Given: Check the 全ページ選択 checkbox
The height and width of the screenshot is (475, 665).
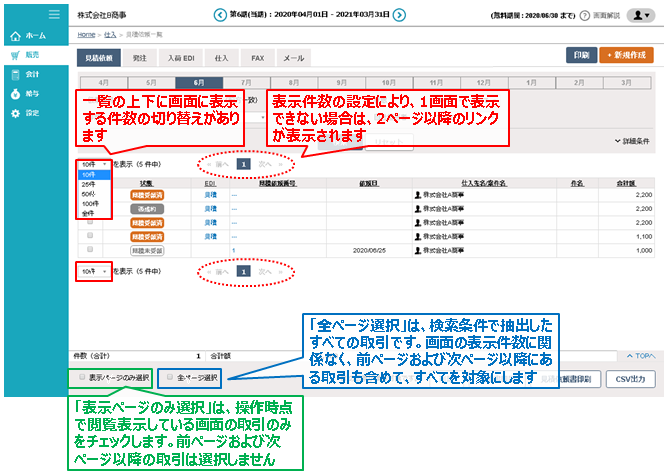Looking at the screenshot, I should click(x=169, y=378).
